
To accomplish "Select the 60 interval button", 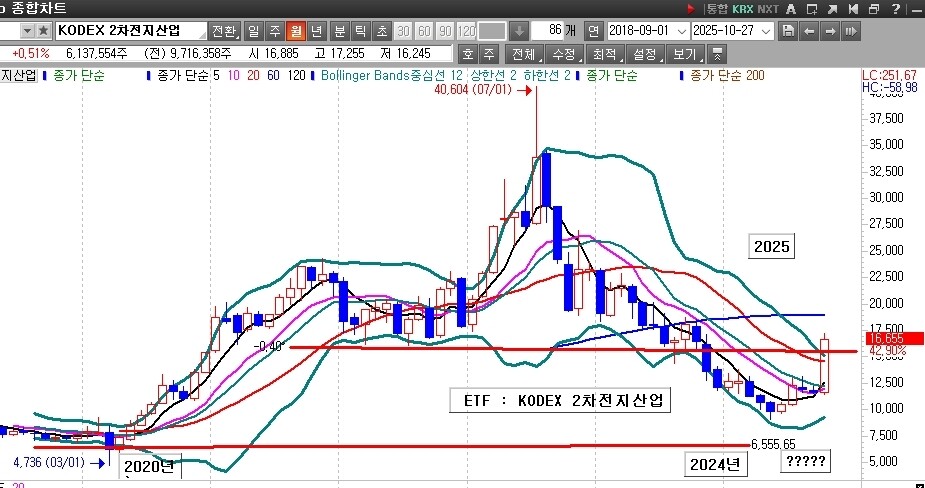I will 424,31.
